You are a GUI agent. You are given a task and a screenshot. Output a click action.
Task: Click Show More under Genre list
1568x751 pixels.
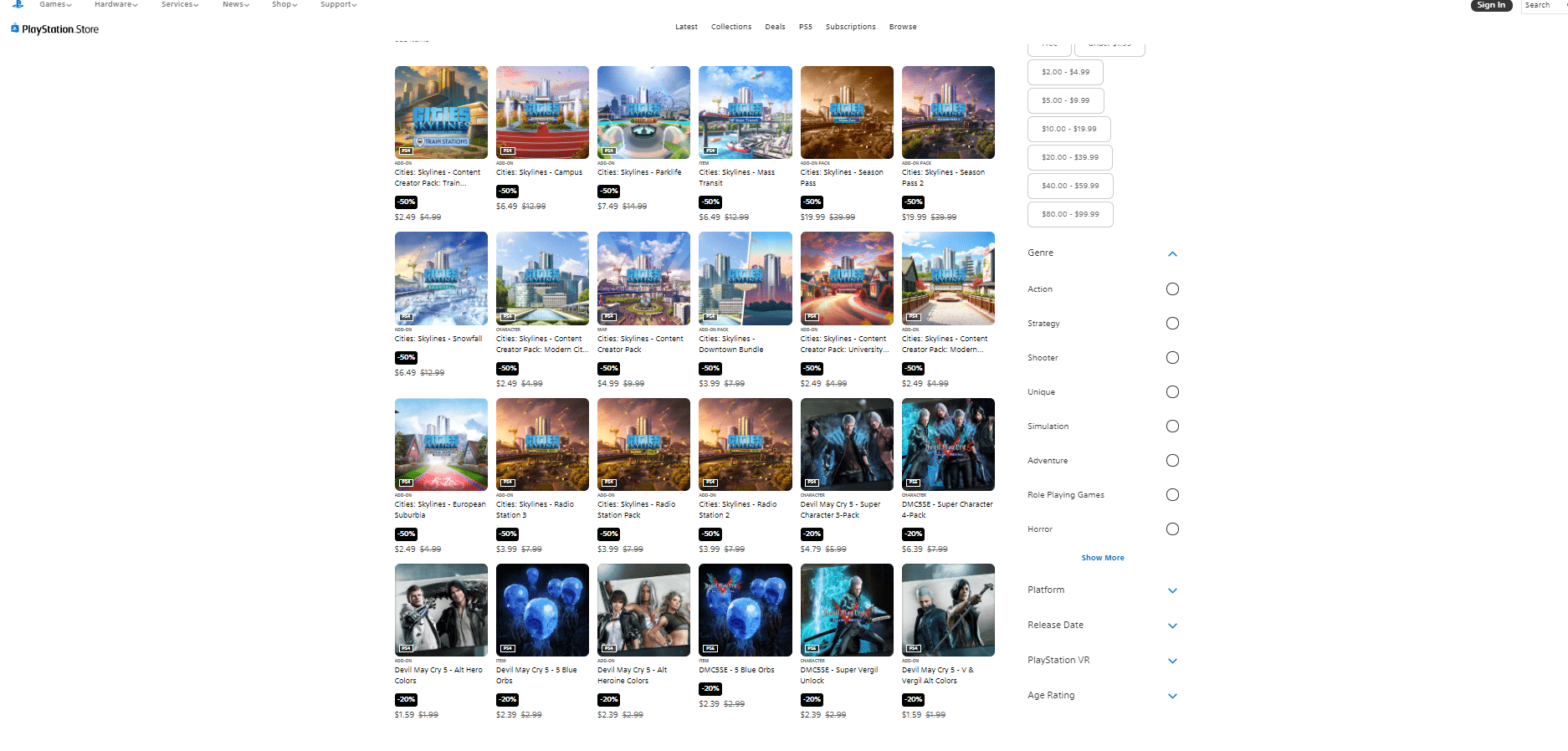coord(1102,558)
